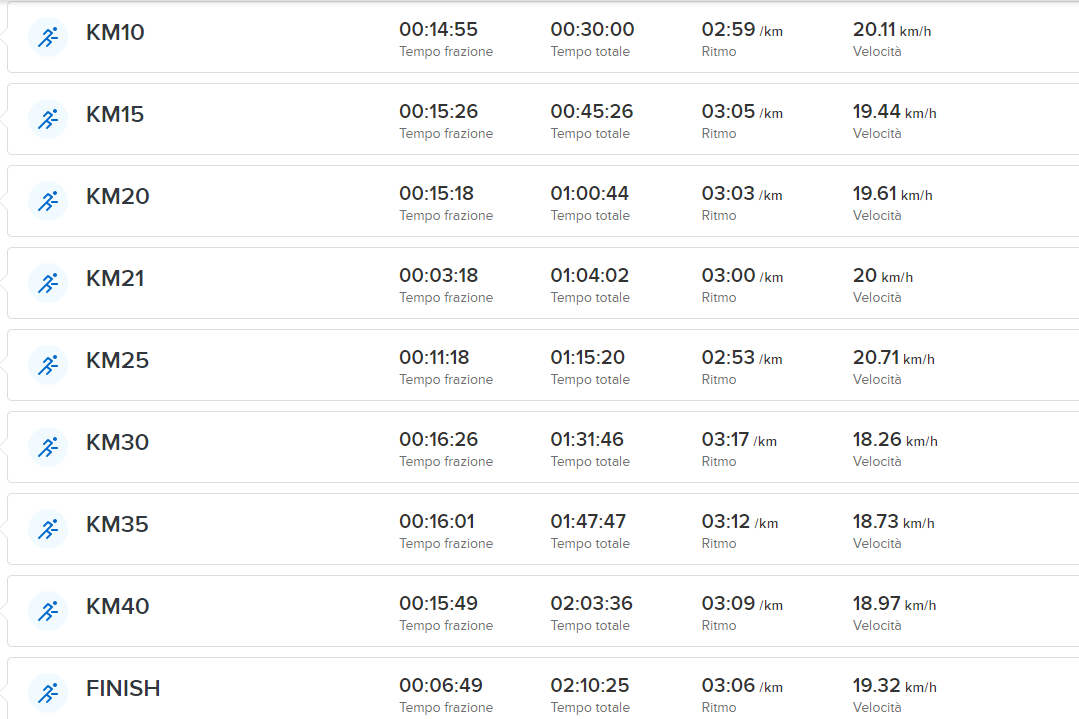Click the runner icon beside KM30
This screenshot has width=1079, height=719.
pos(48,447)
